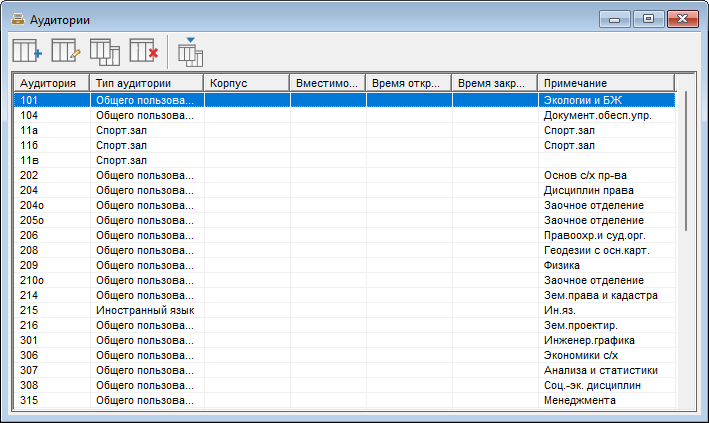The image size is (709, 423).
Task: Click the Корпус column header
Action: pyautogui.click(x=247, y=83)
